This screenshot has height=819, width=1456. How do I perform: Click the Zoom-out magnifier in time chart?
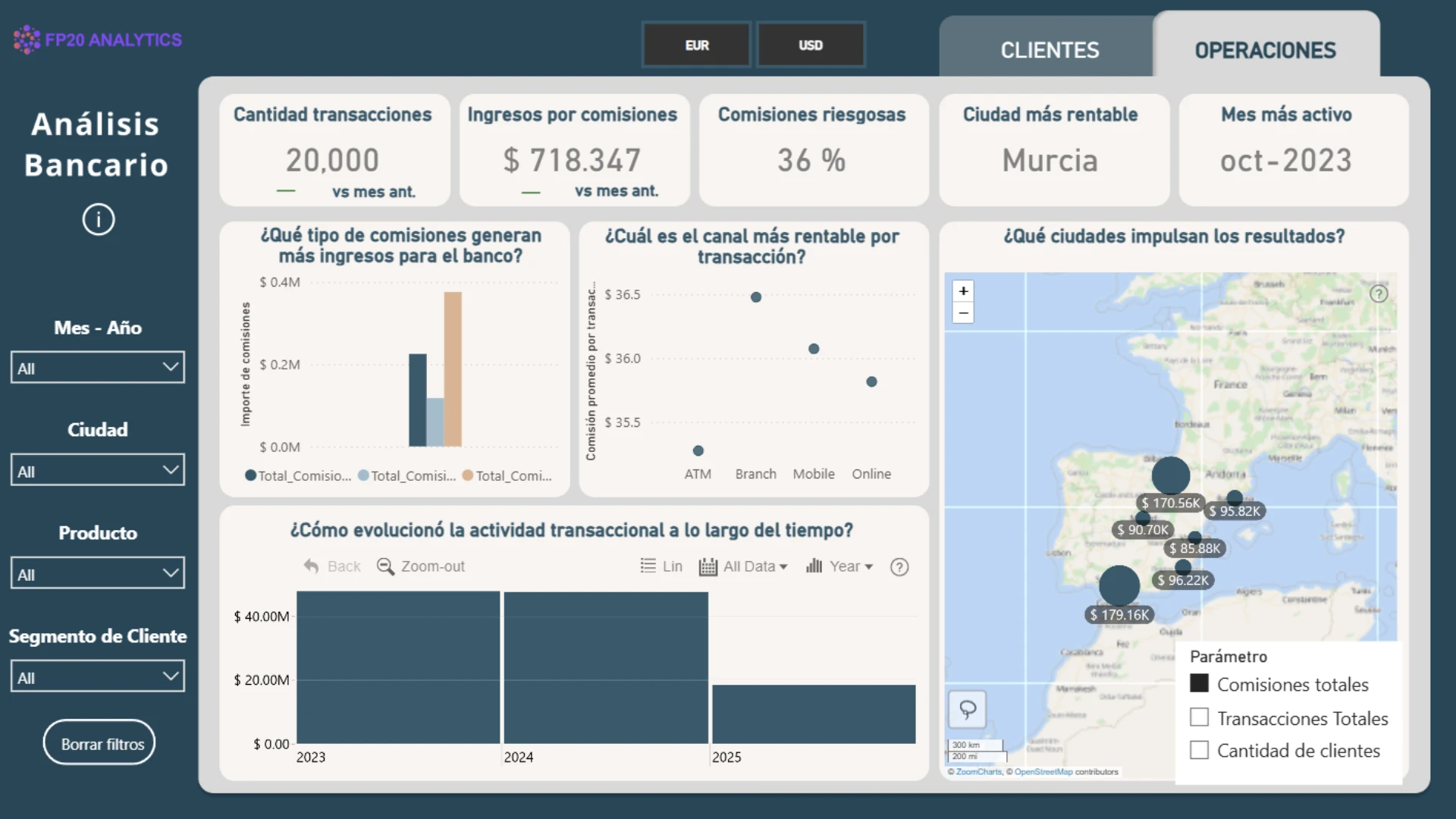pos(421,566)
